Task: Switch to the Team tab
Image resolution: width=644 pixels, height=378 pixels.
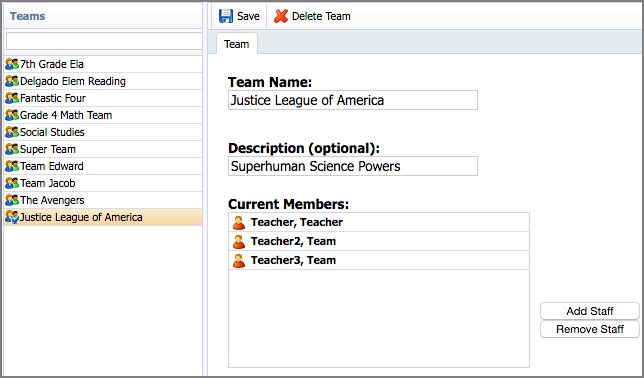Action: [x=237, y=44]
